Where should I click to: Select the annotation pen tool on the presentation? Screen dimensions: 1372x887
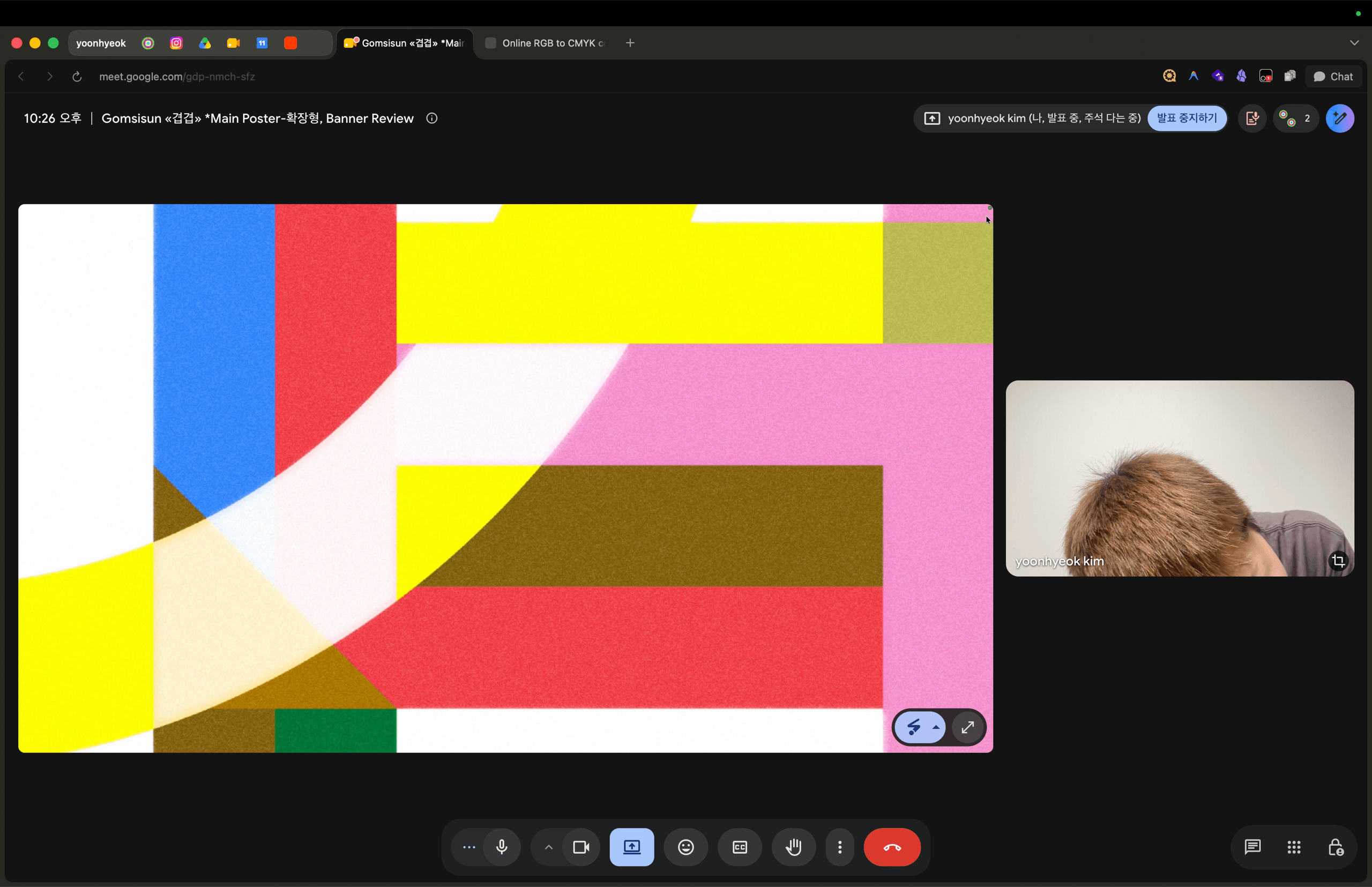pos(914,727)
